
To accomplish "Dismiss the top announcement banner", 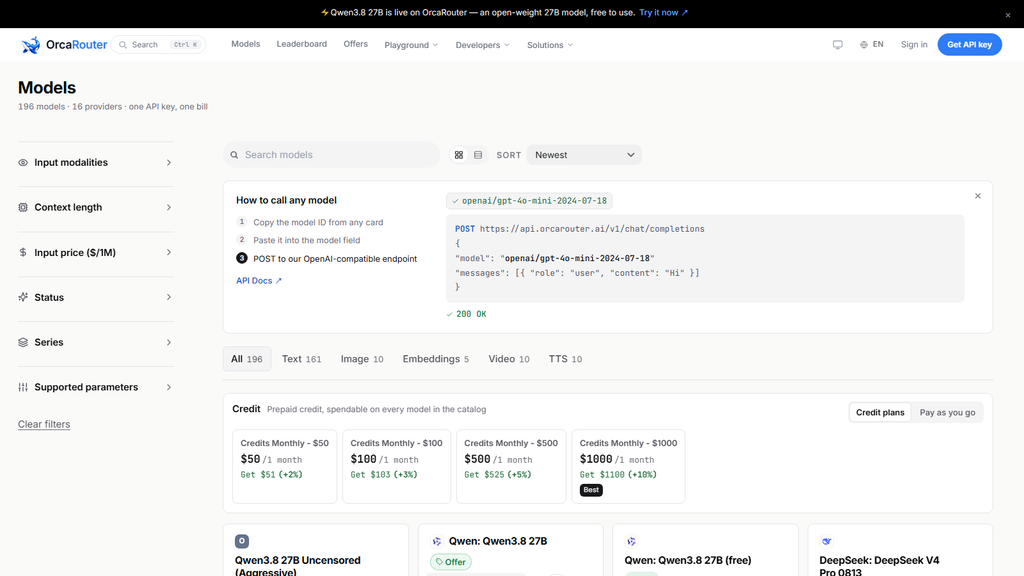I will point(1008,14).
